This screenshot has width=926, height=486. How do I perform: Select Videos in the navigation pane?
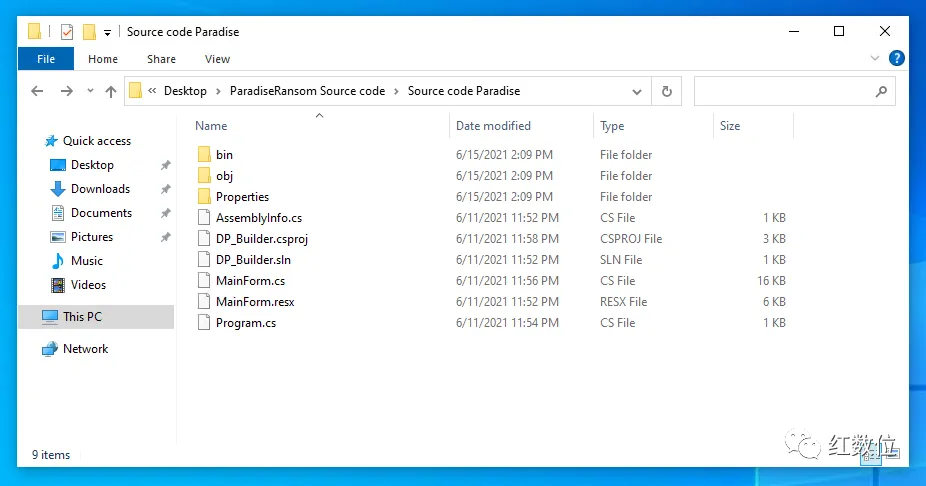coord(89,285)
